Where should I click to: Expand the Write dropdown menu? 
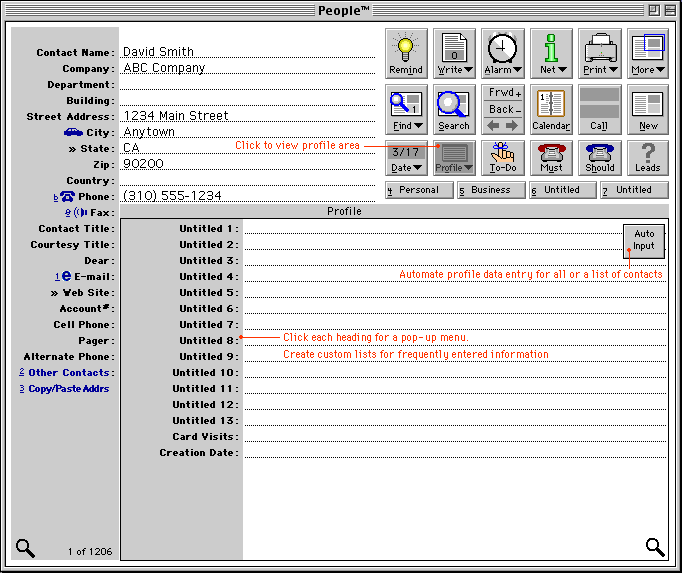(x=454, y=53)
